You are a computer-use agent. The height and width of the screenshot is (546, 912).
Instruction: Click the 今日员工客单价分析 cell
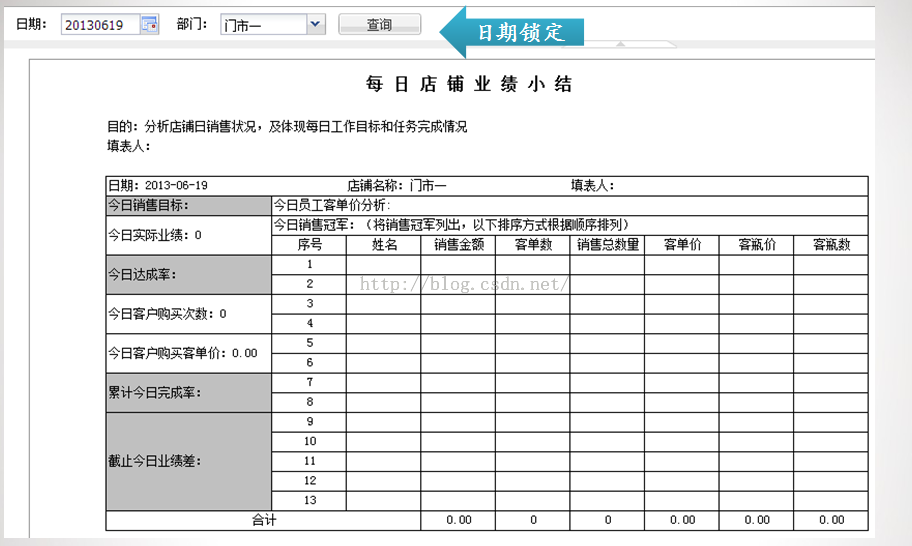pos(569,205)
